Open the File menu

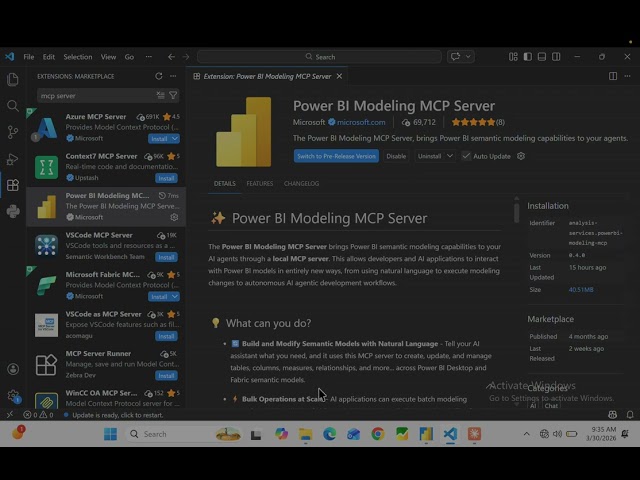[x=29, y=57]
